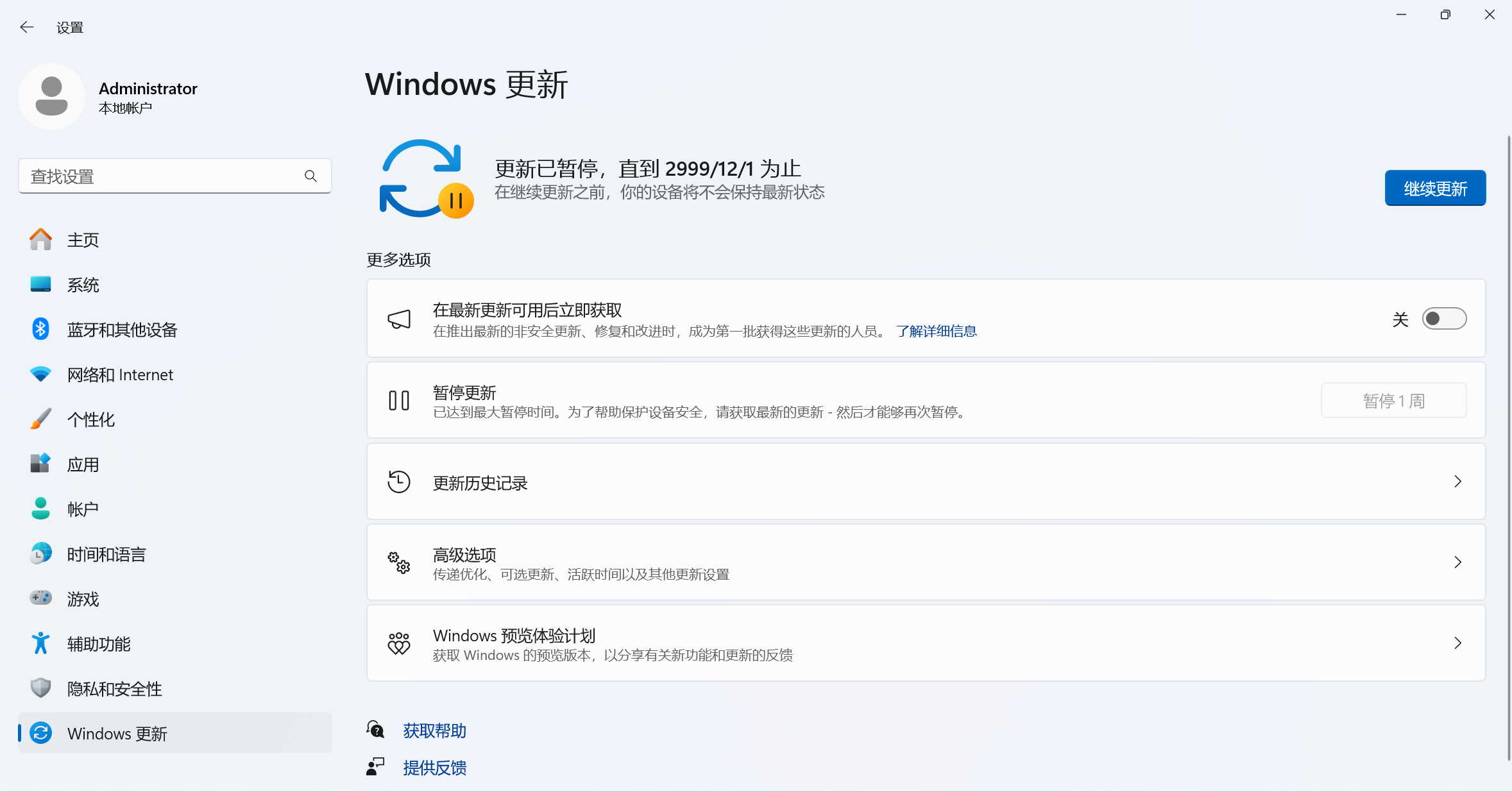This screenshot has width=1512, height=792.
Task: Open the 提供反馈 link
Action: click(434, 768)
